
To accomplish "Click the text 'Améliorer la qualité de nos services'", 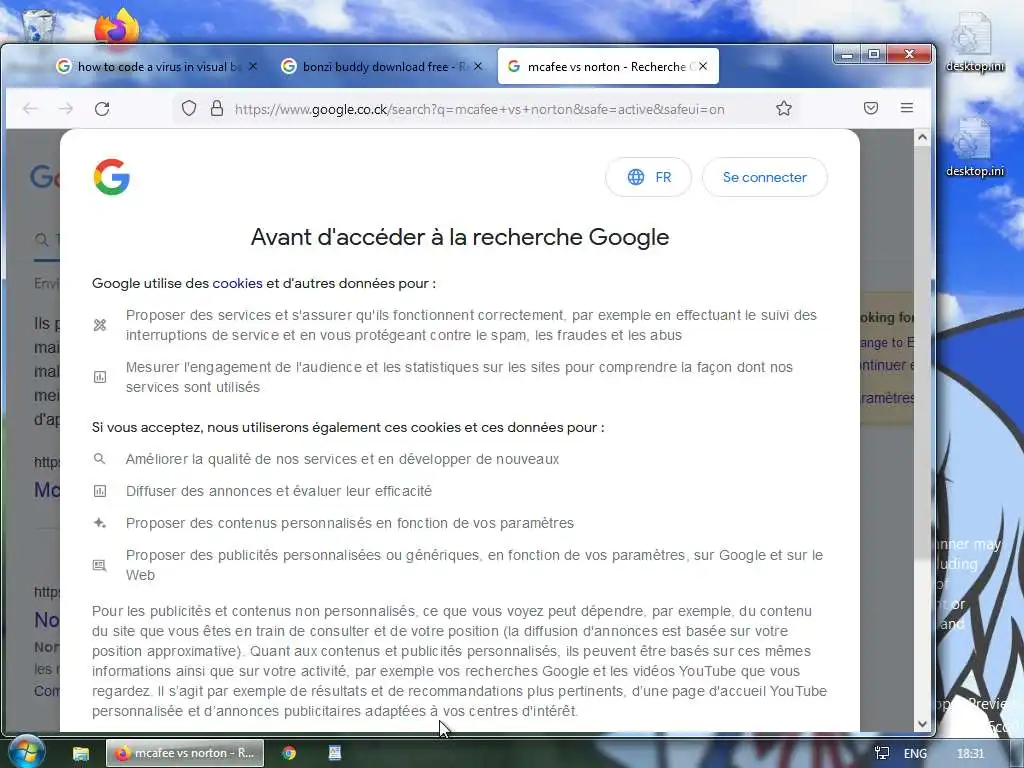I will (238, 459).
